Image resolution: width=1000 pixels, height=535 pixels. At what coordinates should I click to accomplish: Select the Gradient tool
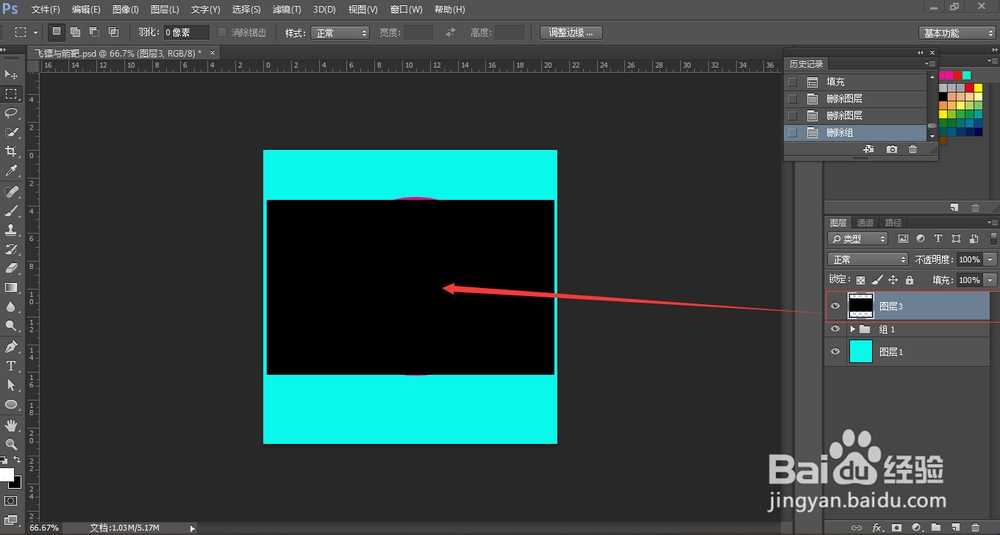pos(11,288)
